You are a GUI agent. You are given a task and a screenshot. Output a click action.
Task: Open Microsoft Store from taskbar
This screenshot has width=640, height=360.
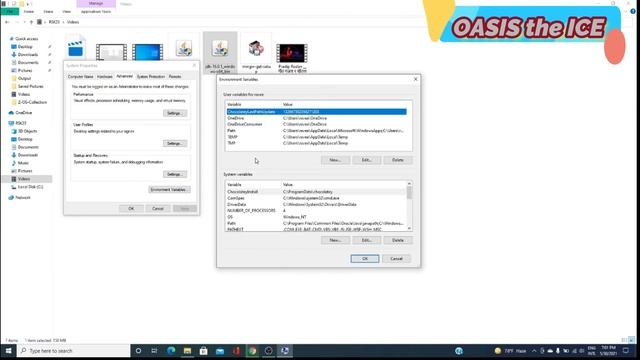204,351
